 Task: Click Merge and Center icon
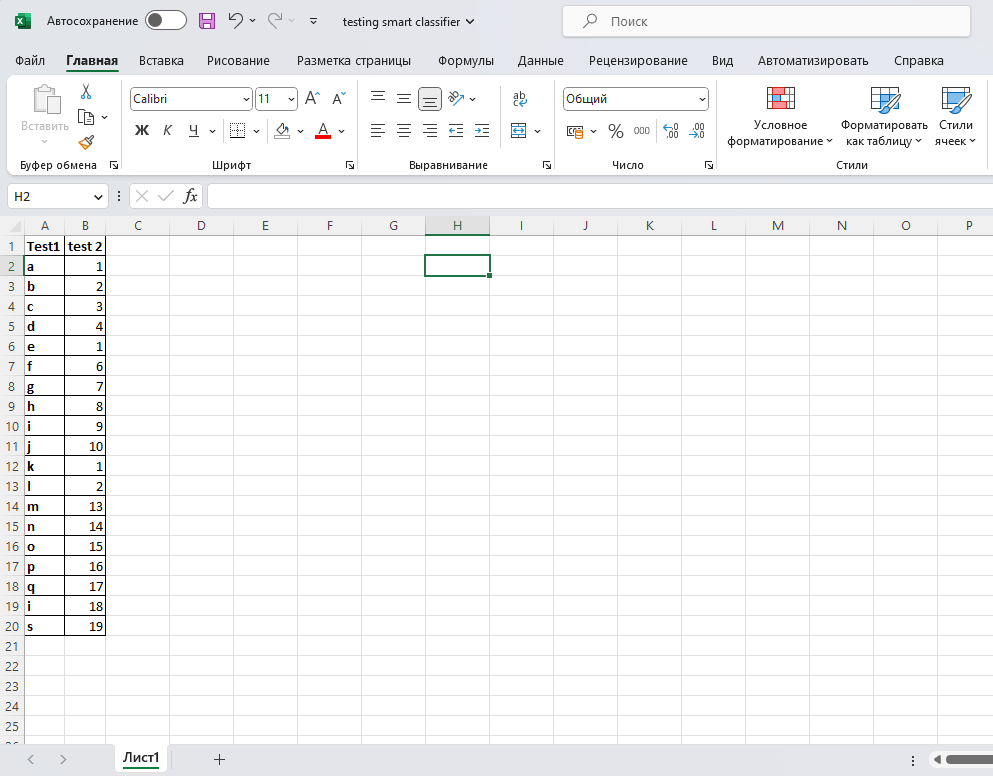click(519, 130)
